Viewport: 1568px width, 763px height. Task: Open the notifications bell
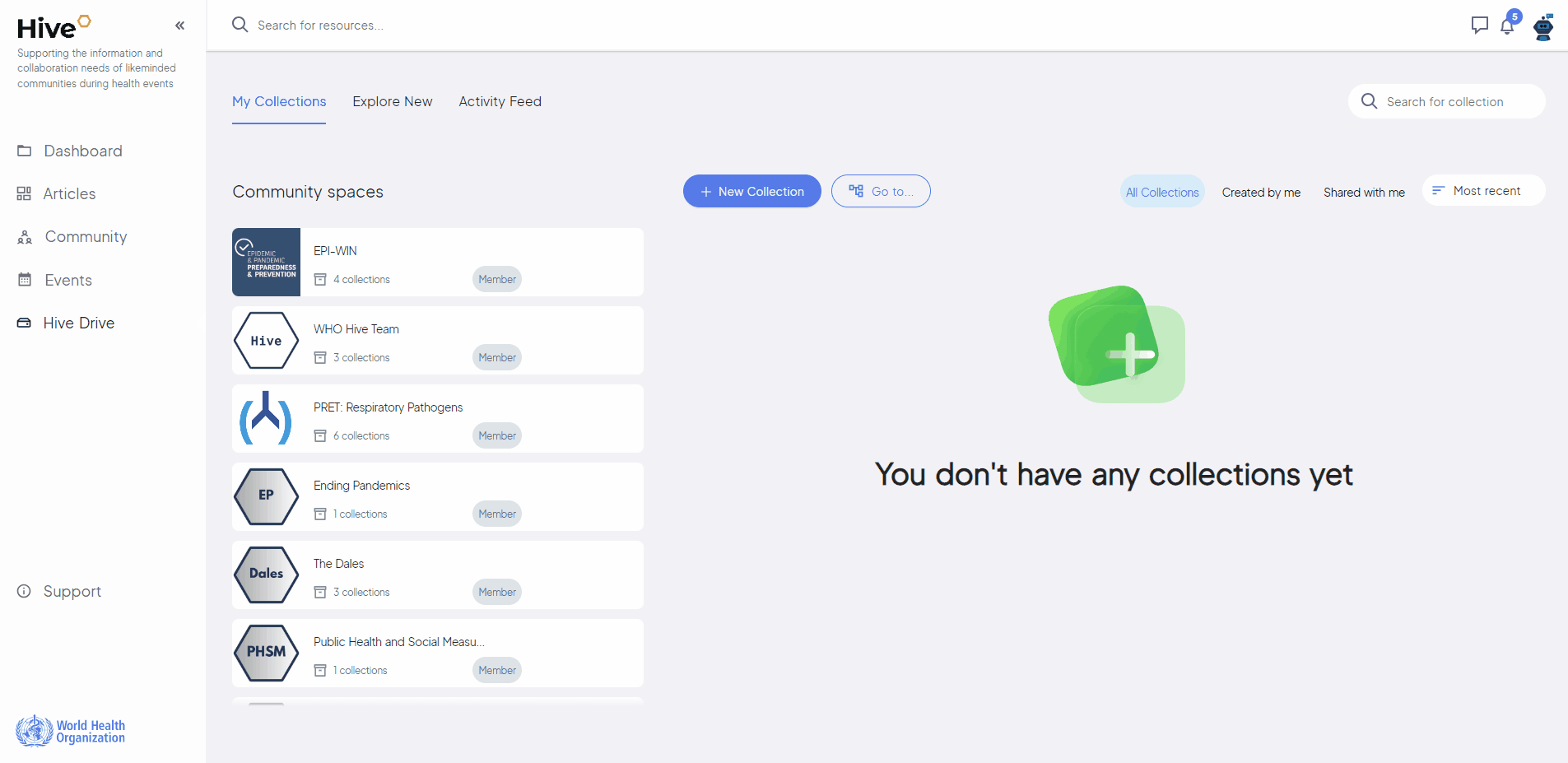coord(1507,26)
